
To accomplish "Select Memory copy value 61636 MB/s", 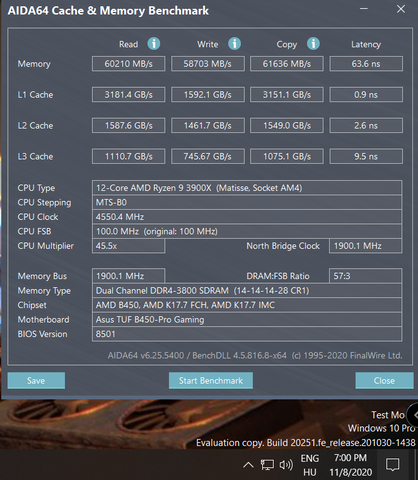I will (287, 64).
